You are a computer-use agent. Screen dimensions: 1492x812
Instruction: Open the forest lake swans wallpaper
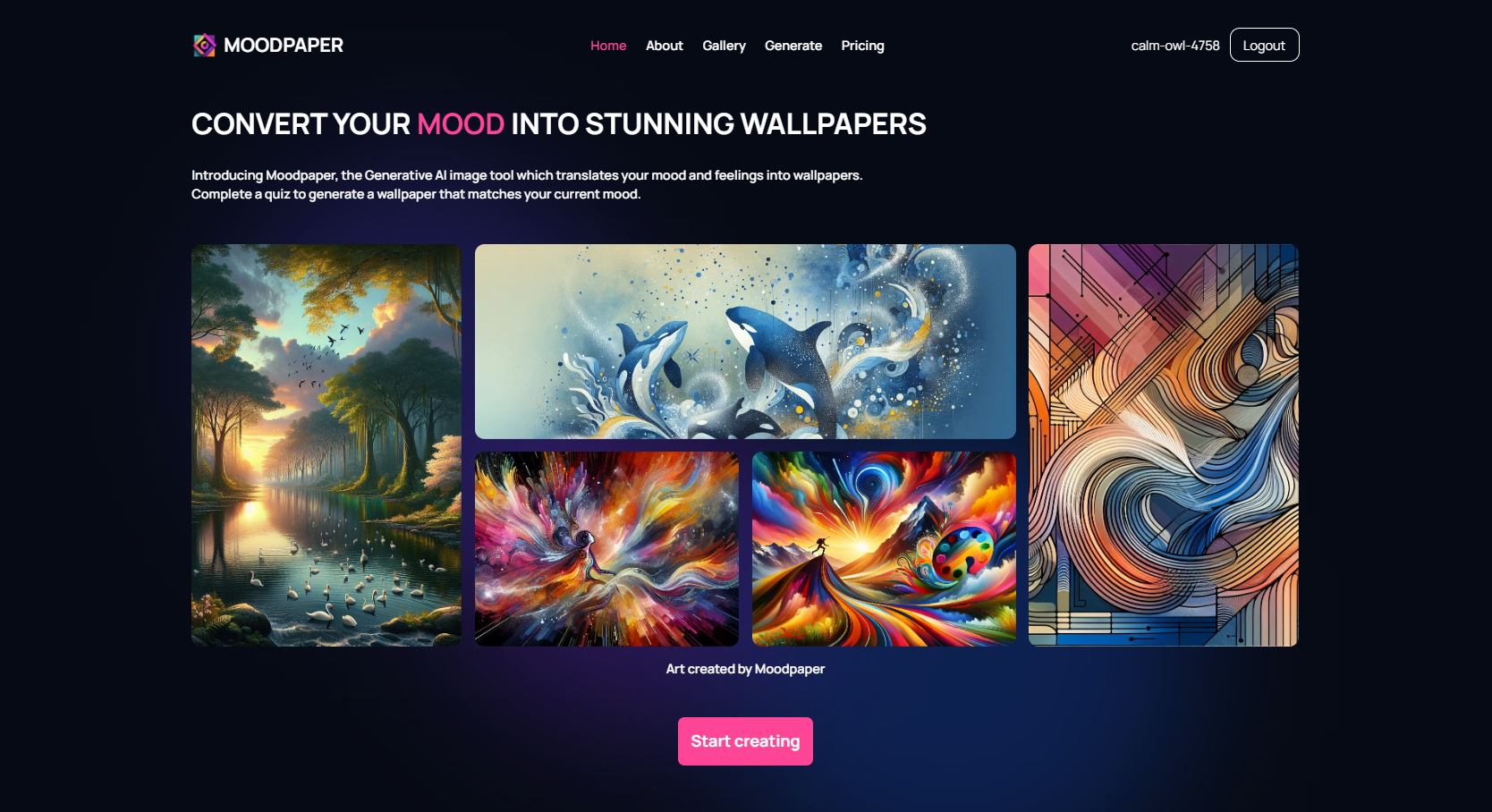point(326,445)
